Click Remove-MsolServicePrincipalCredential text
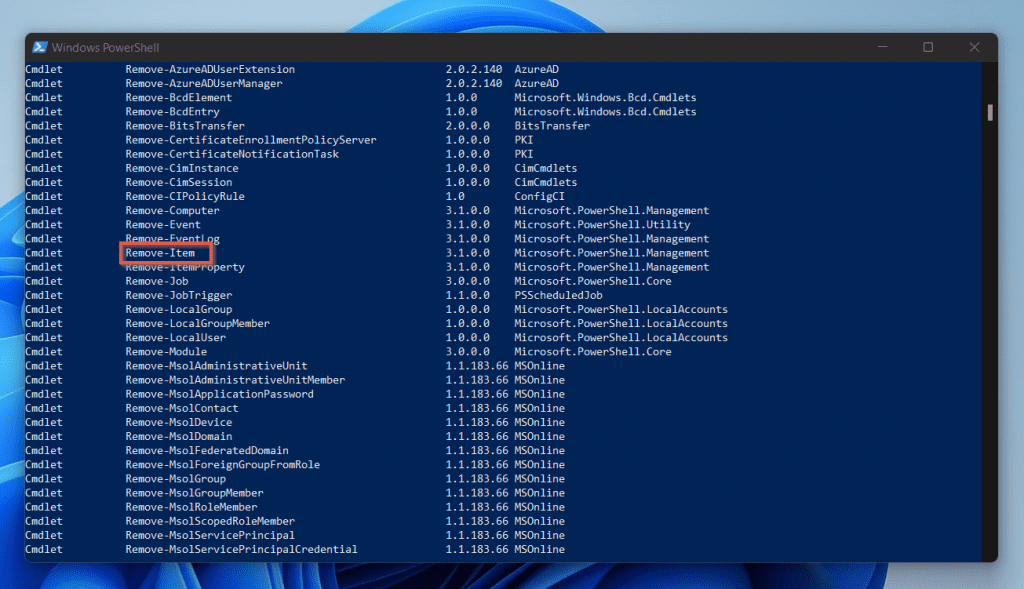The image size is (1024, 589). click(x=242, y=550)
